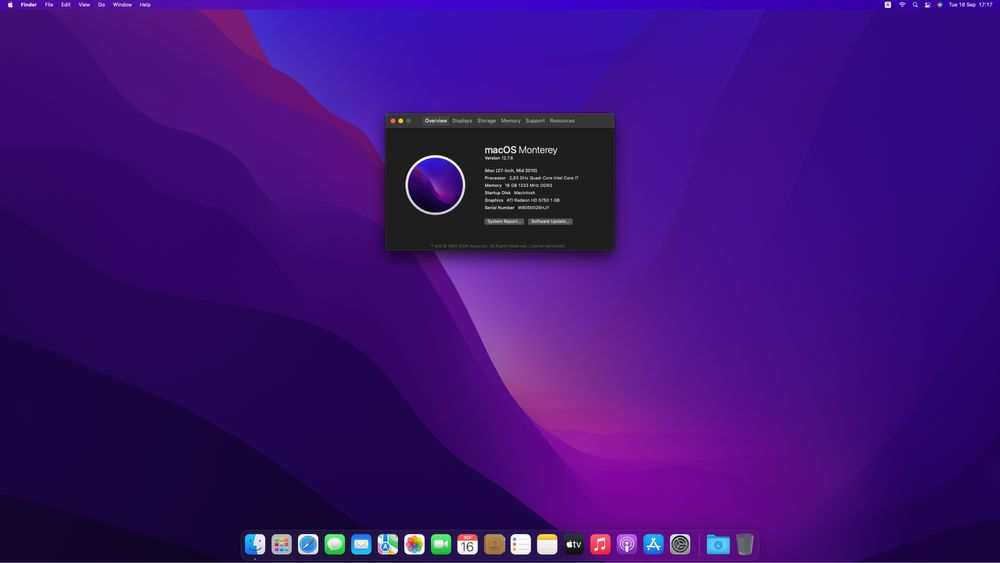Open the Music app in Dock

pos(600,544)
